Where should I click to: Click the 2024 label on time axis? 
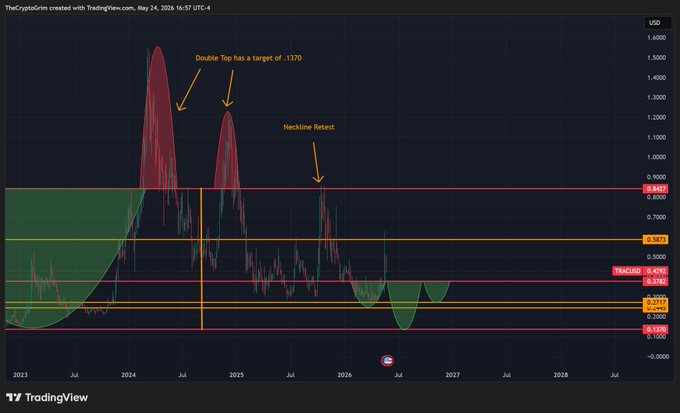[x=128, y=375]
